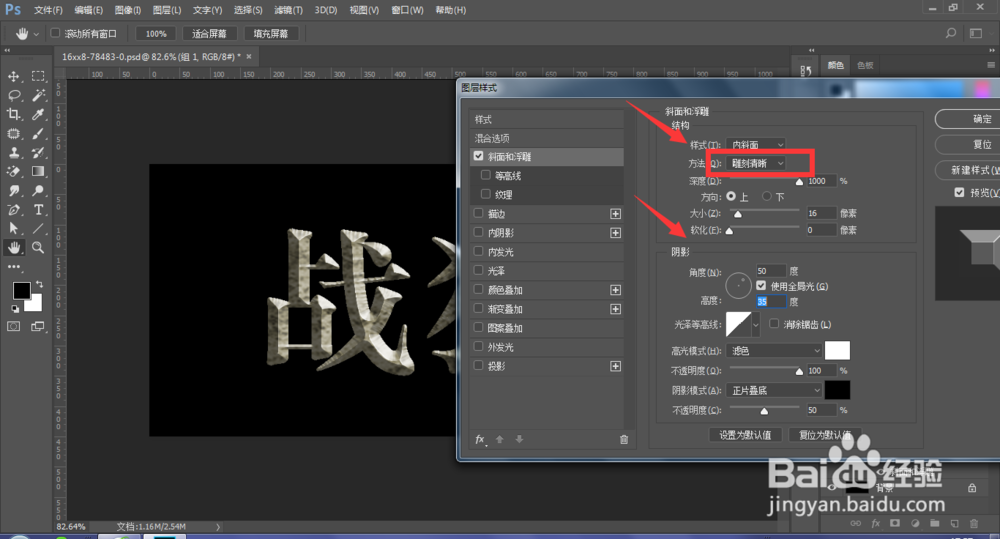Reset default foreground and background colors
The image size is (1000, 539).
coord(15,309)
